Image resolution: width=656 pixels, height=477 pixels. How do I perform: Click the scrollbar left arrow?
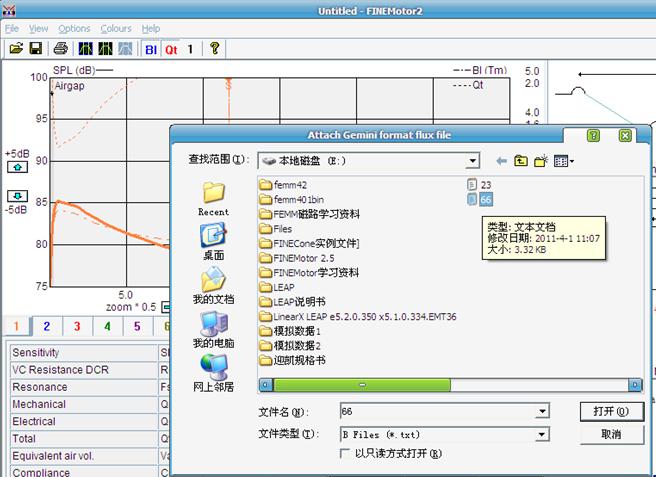(x=266, y=385)
